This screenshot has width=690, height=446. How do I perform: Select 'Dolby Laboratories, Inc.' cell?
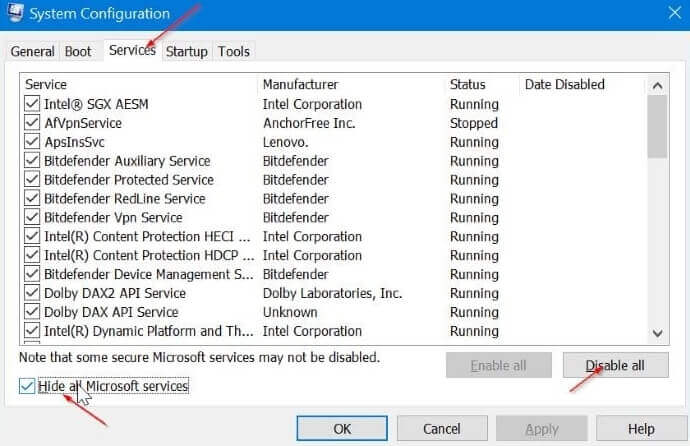click(x=332, y=293)
